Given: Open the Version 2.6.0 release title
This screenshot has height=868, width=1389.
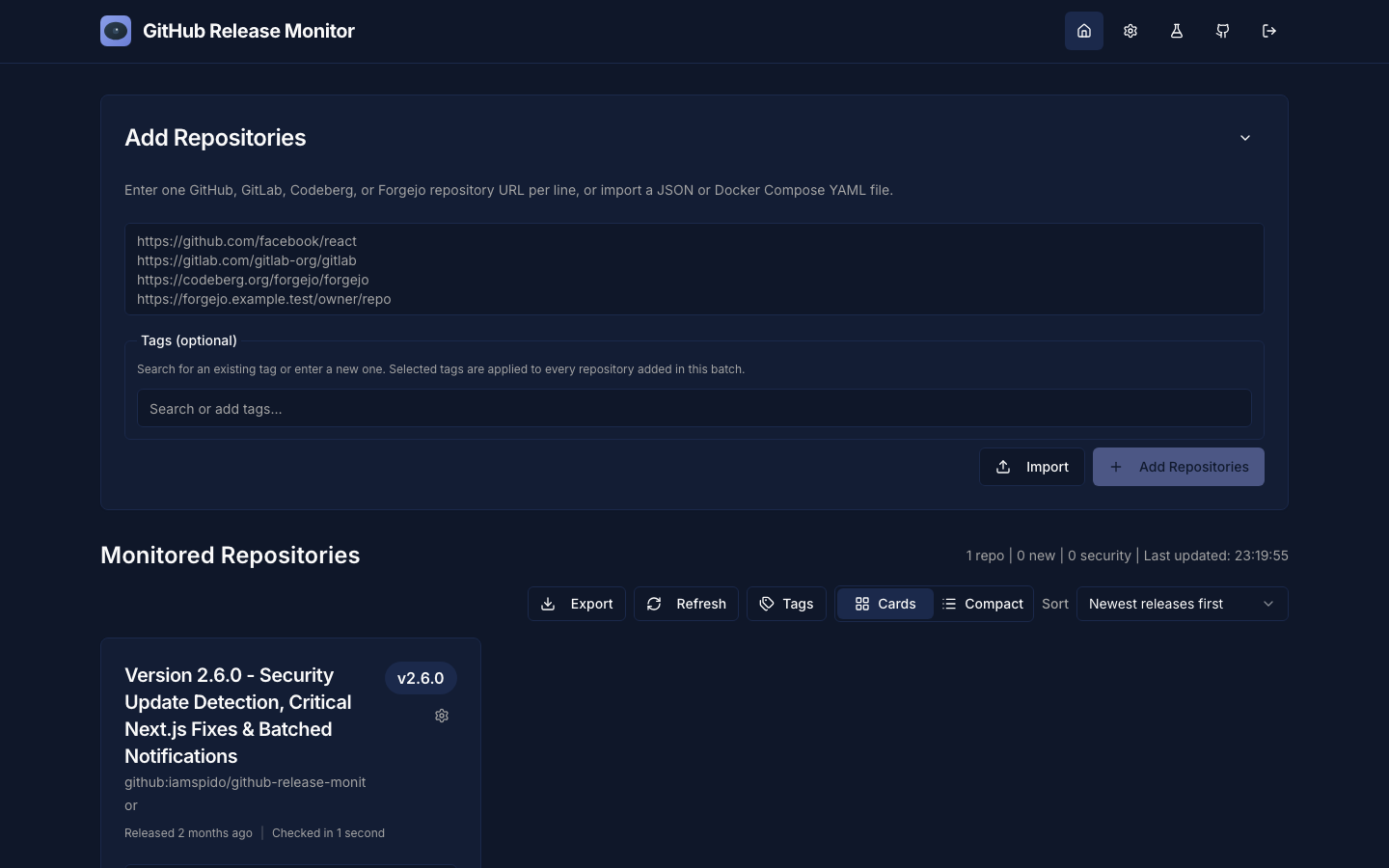Looking at the screenshot, I should [238, 716].
